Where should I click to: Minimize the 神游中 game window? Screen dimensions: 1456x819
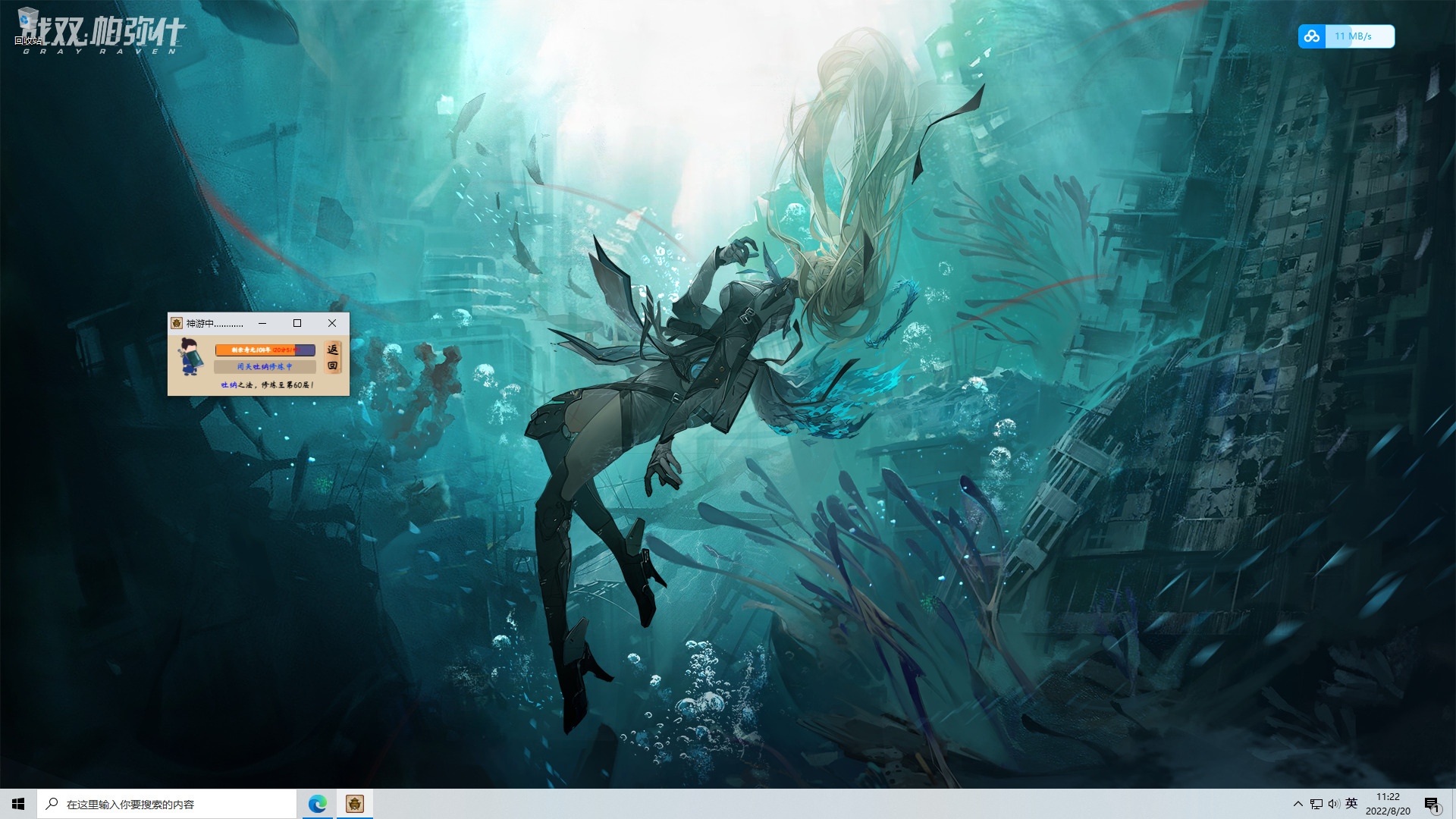[x=262, y=323]
